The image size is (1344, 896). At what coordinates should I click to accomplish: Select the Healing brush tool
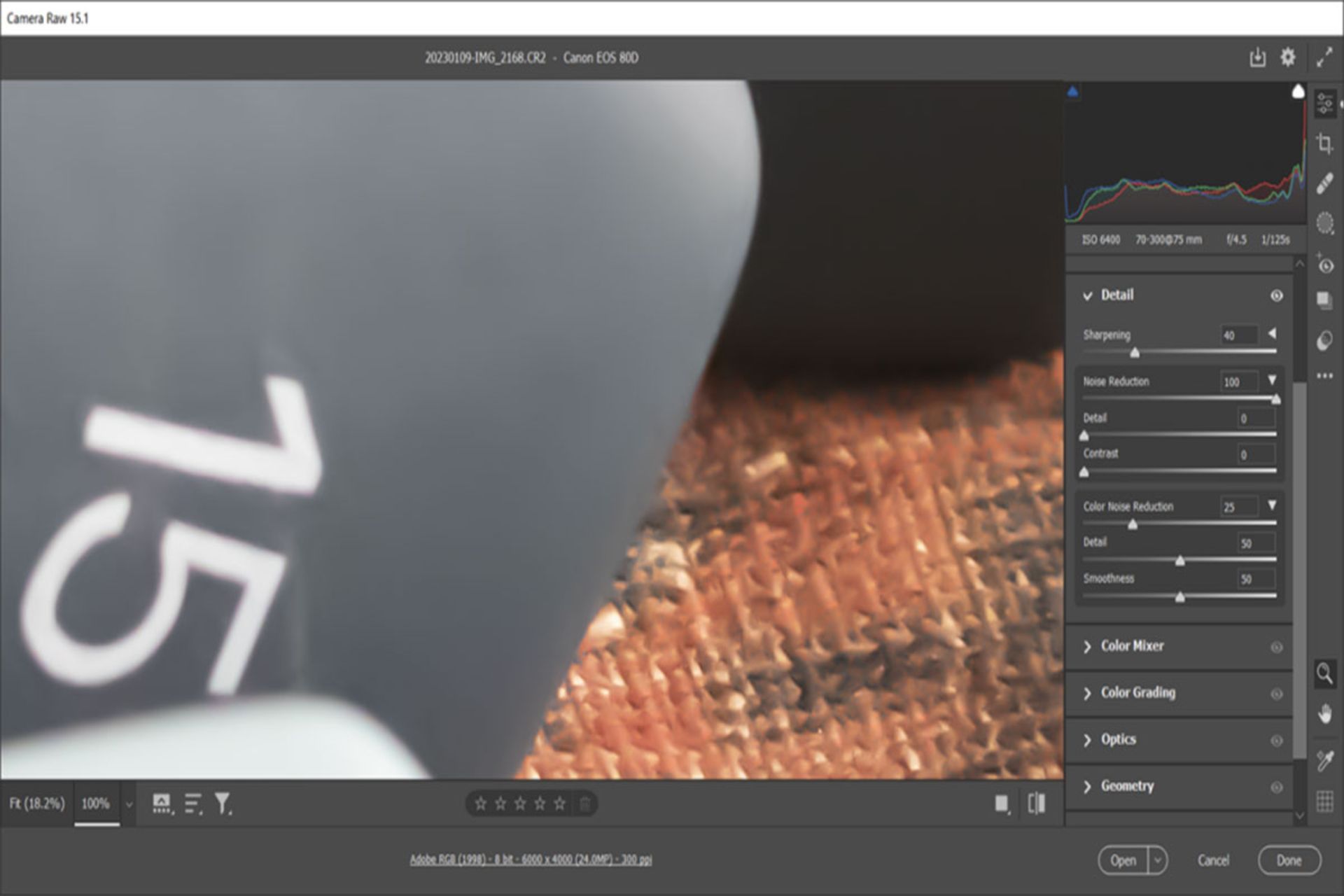1325,183
